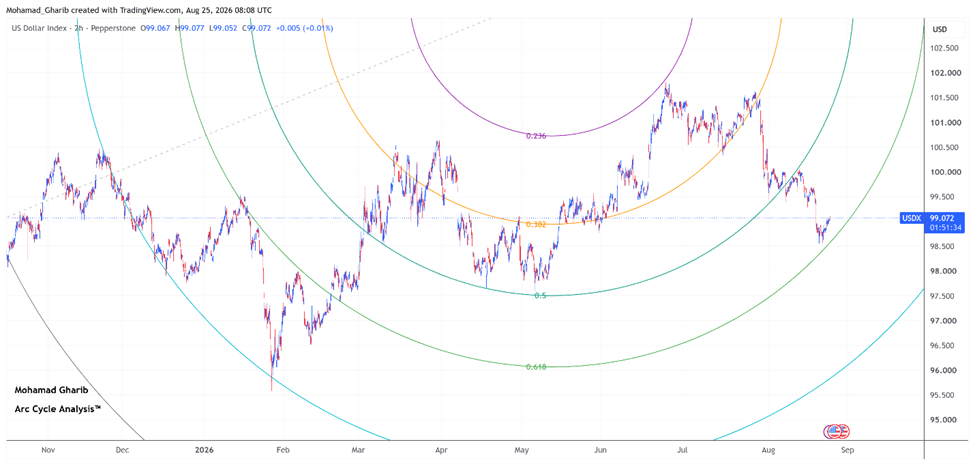Click the 101.500 price axis label
The image size is (975, 464).
[x=943, y=98]
